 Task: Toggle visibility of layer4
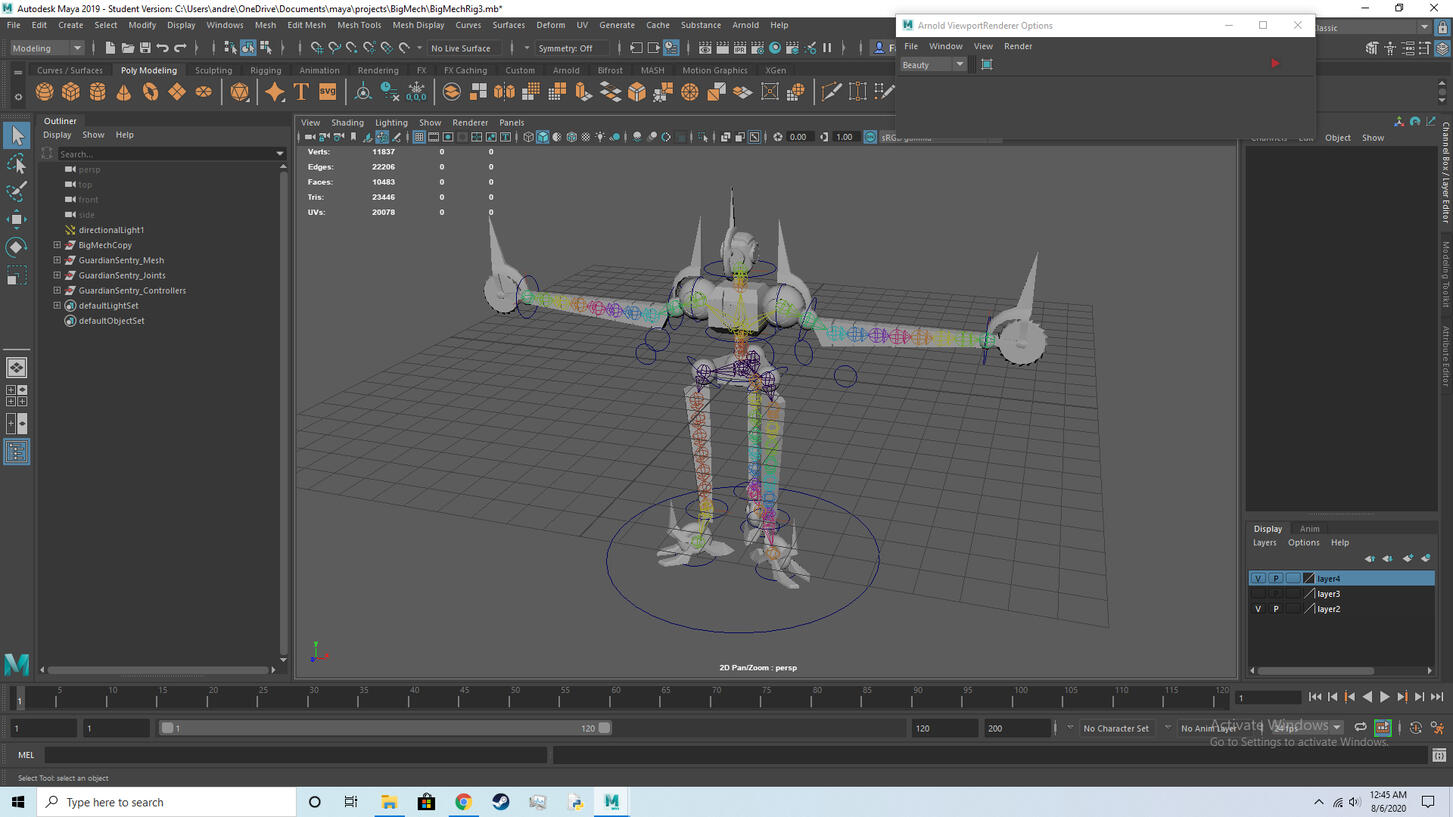[x=1258, y=579]
